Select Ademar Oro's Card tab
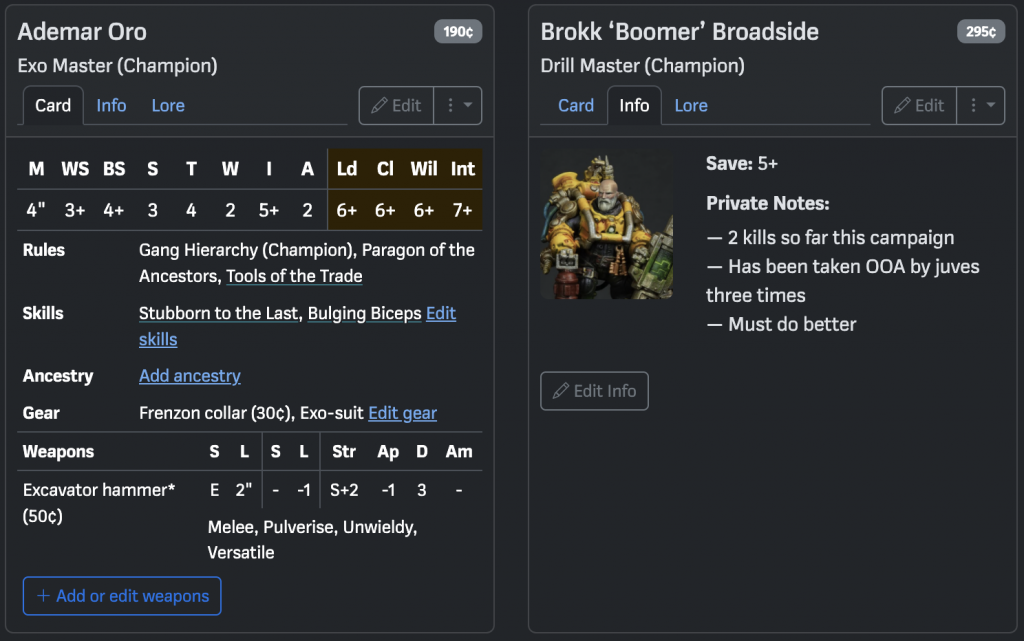Viewport: 1024px width, 641px height. click(x=53, y=105)
